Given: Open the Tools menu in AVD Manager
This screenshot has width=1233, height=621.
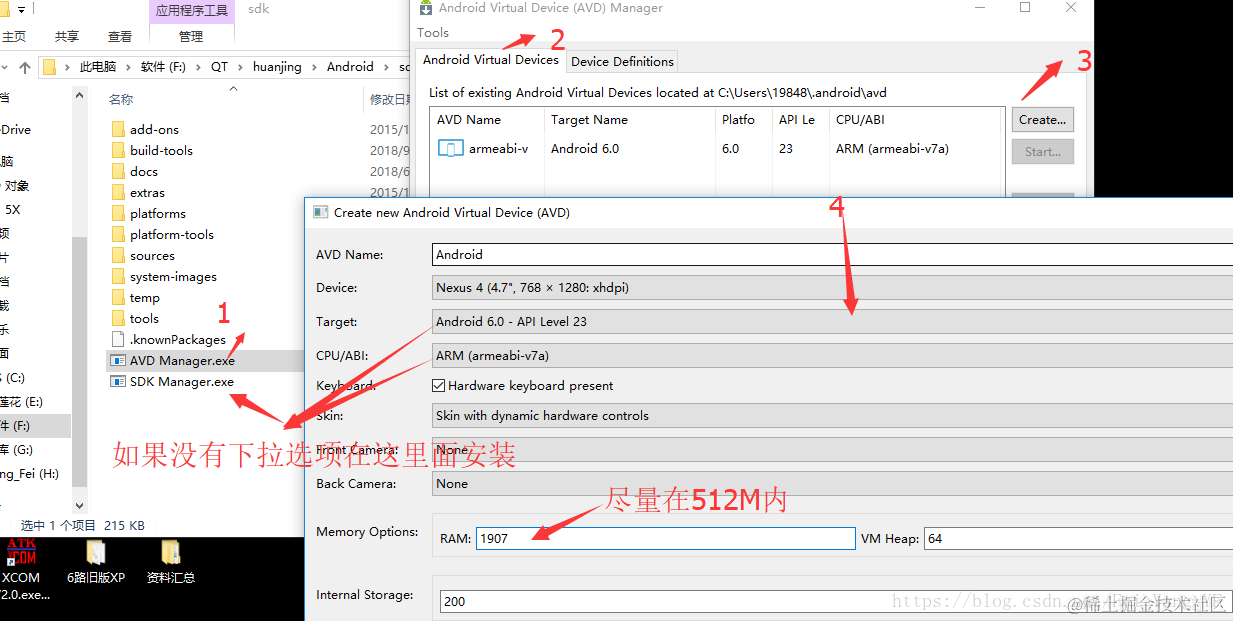Looking at the screenshot, I should [x=433, y=33].
